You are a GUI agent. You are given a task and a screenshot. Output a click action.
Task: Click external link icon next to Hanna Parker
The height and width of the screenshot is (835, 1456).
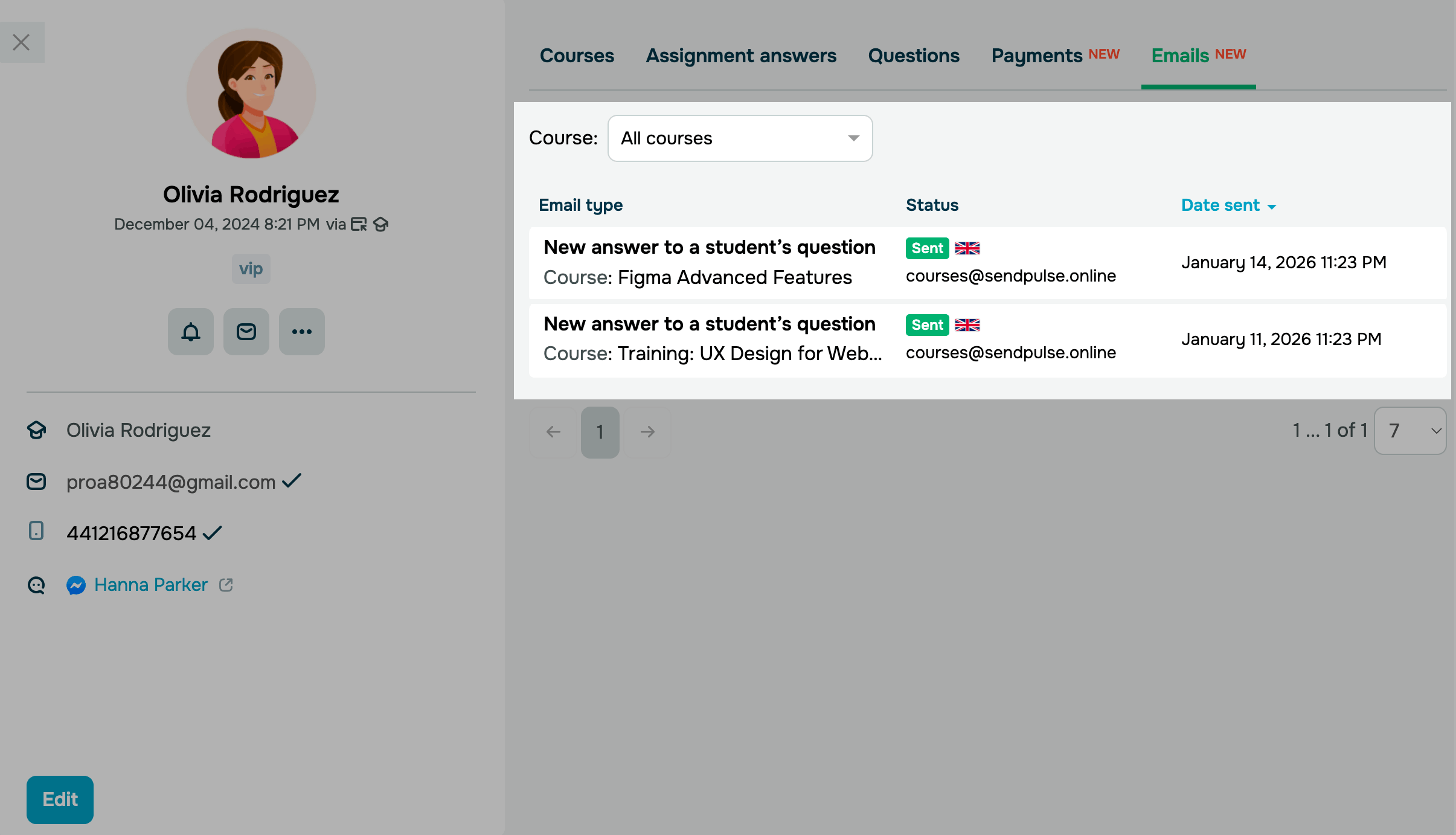pos(226,585)
